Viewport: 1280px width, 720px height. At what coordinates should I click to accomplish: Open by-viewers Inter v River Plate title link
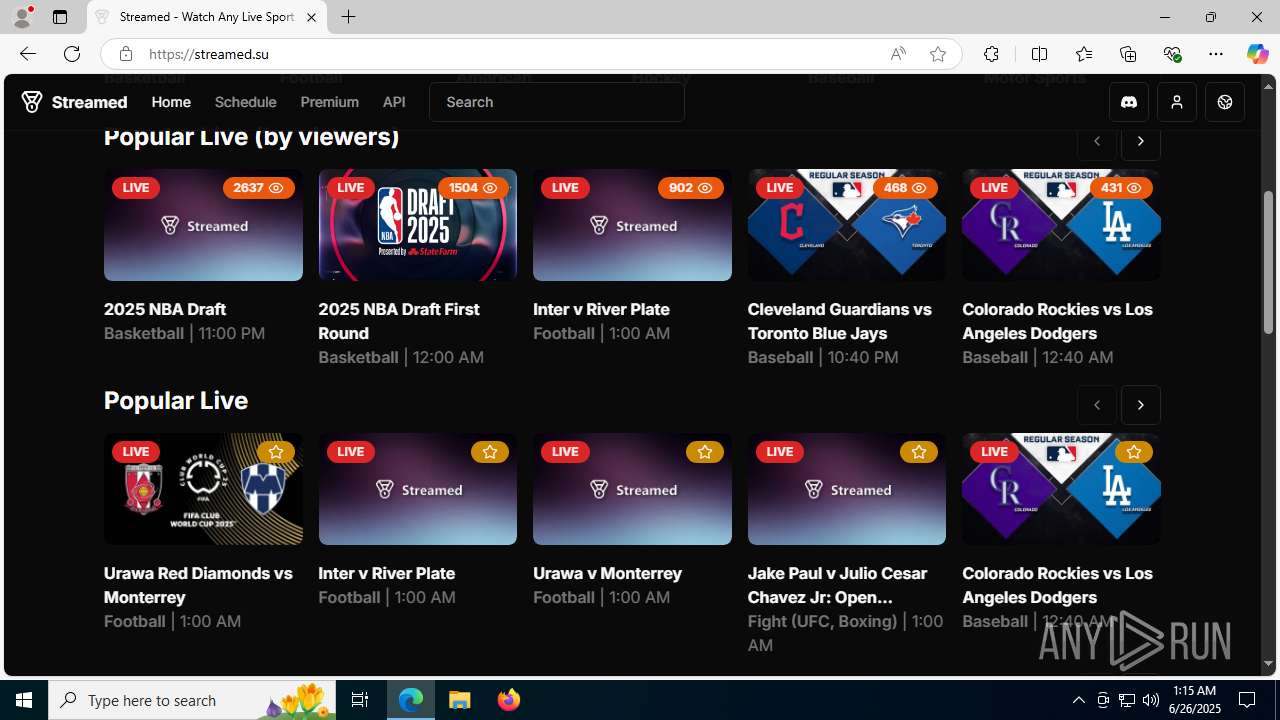[x=601, y=309]
